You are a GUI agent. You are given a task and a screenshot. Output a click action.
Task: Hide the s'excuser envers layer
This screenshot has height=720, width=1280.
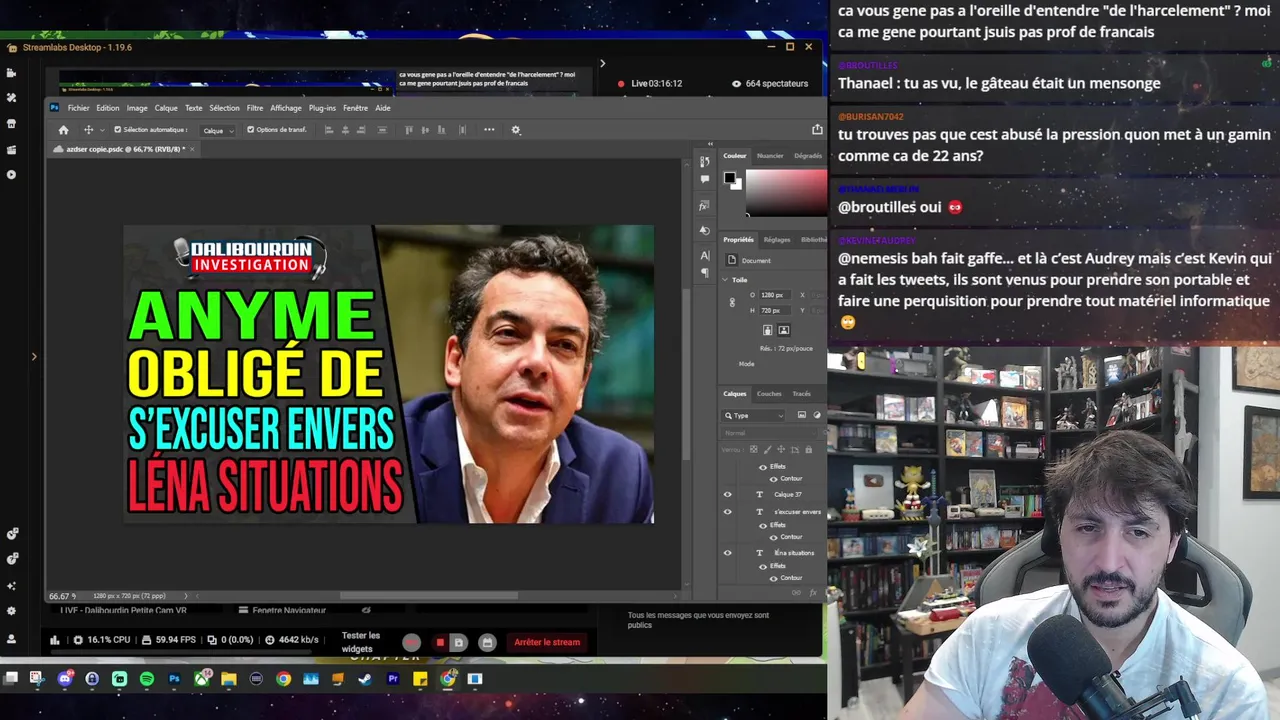point(727,512)
